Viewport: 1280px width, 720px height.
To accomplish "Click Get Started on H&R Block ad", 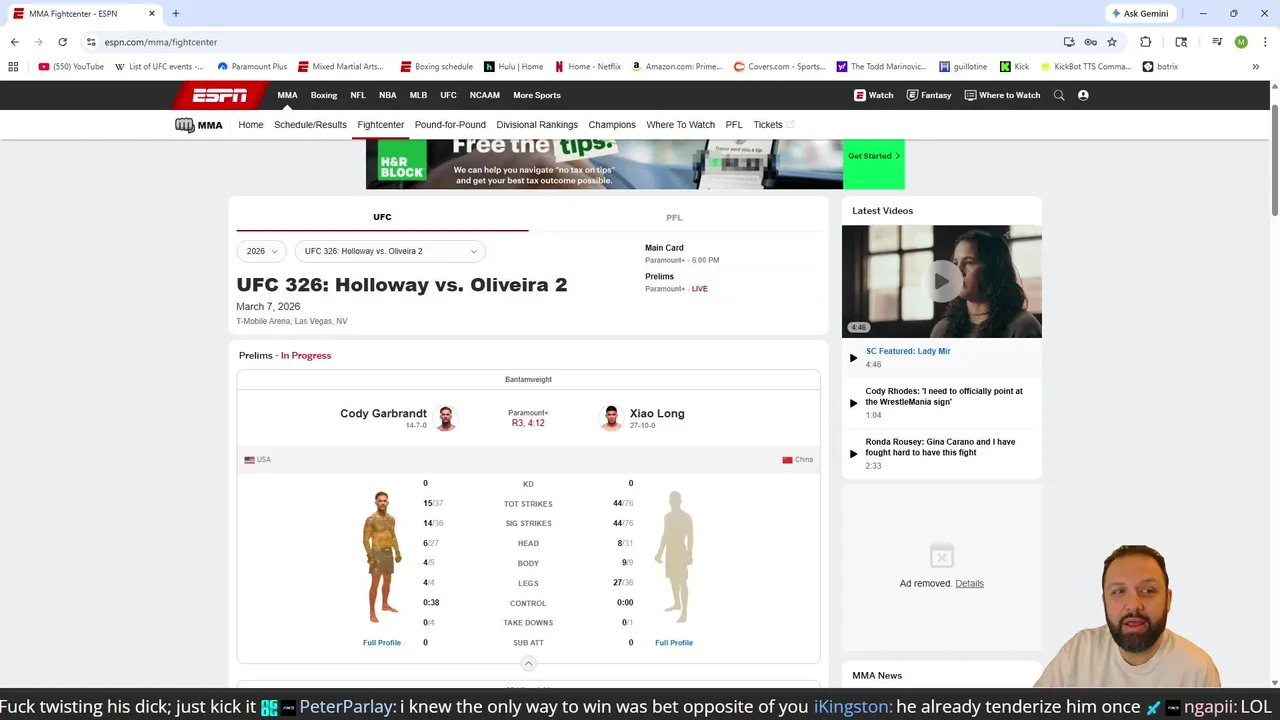I will tap(874, 156).
